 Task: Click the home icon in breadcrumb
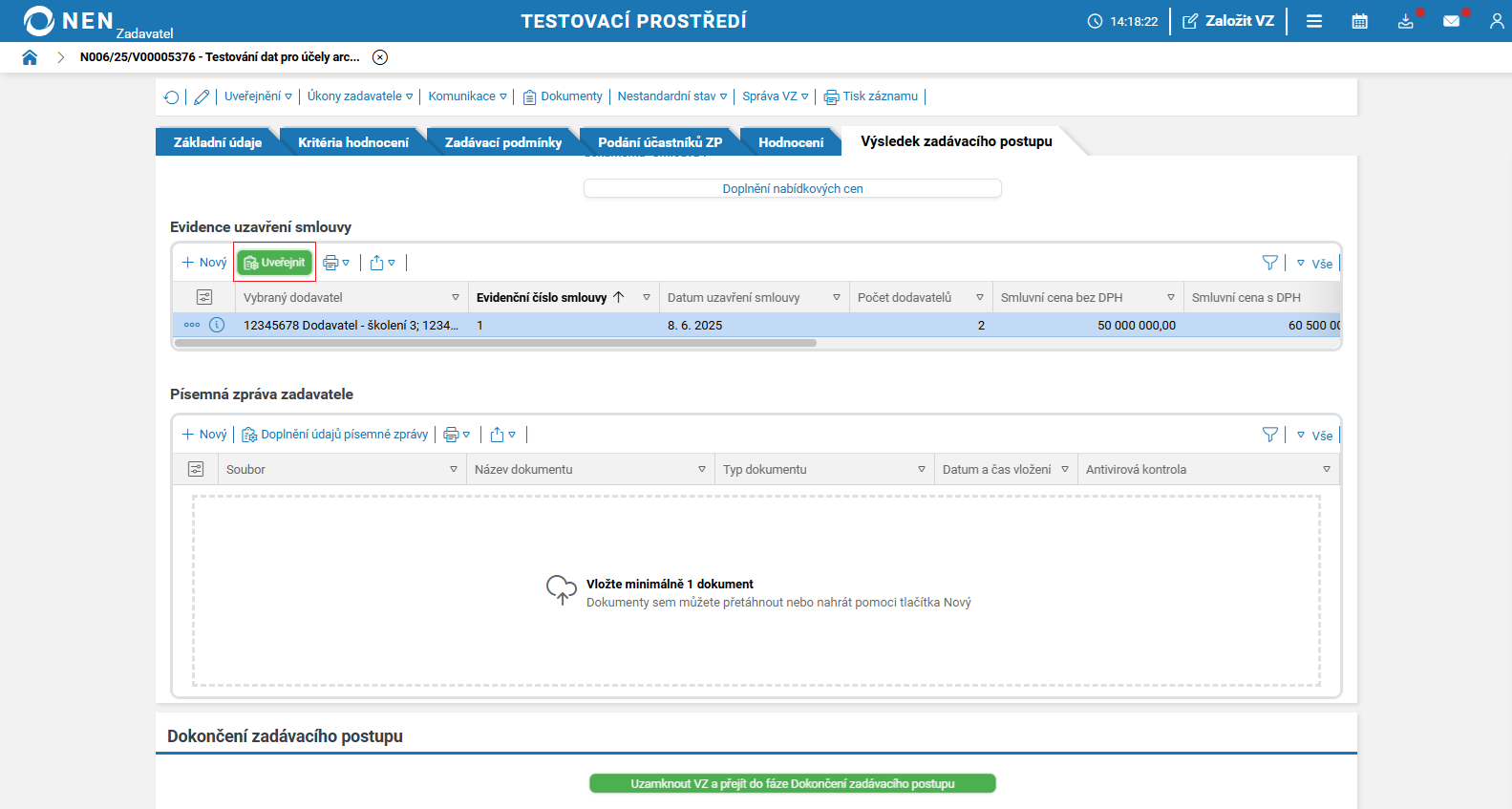pyautogui.click(x=30, y=57)
